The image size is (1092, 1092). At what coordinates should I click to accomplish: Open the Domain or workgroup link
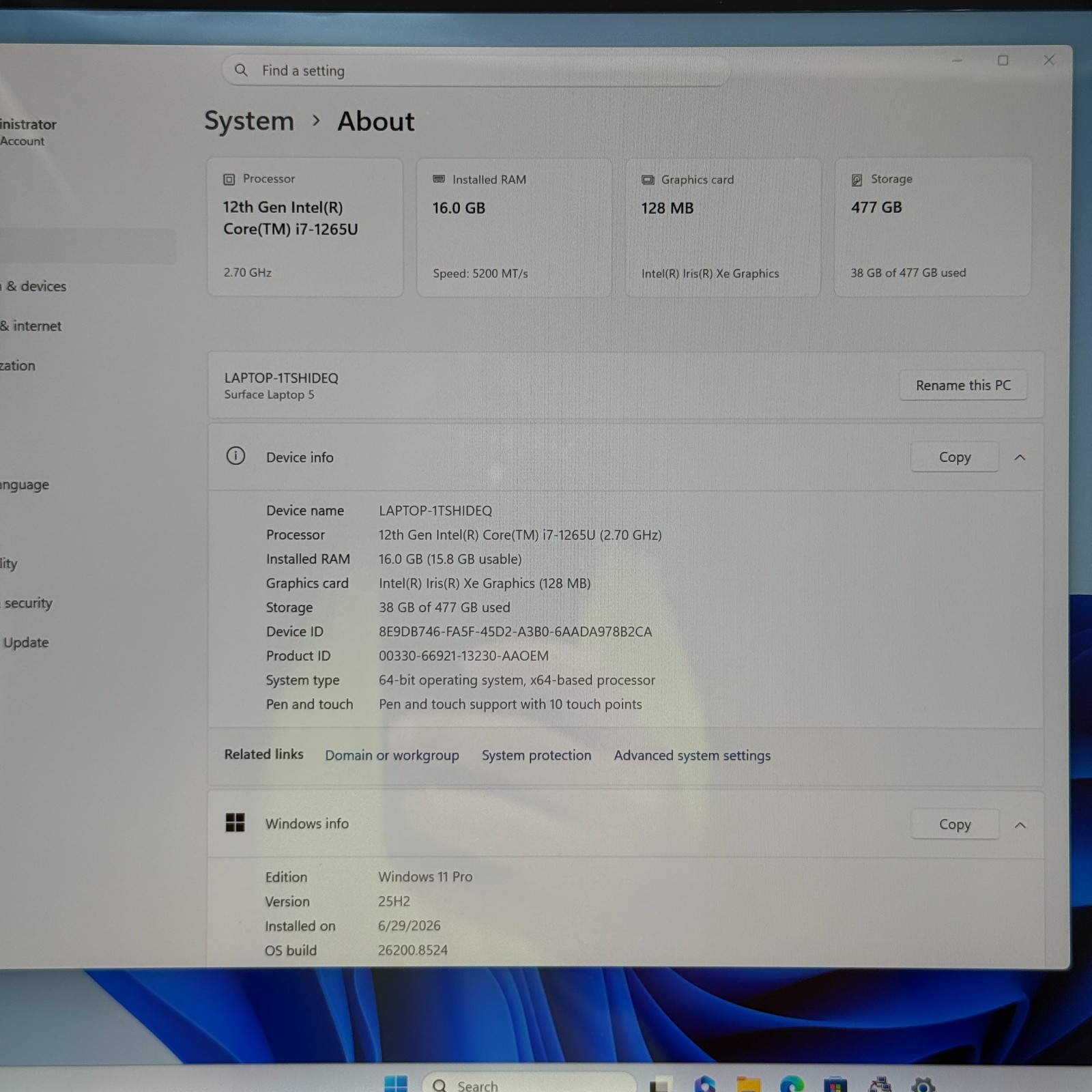[392, 755]
